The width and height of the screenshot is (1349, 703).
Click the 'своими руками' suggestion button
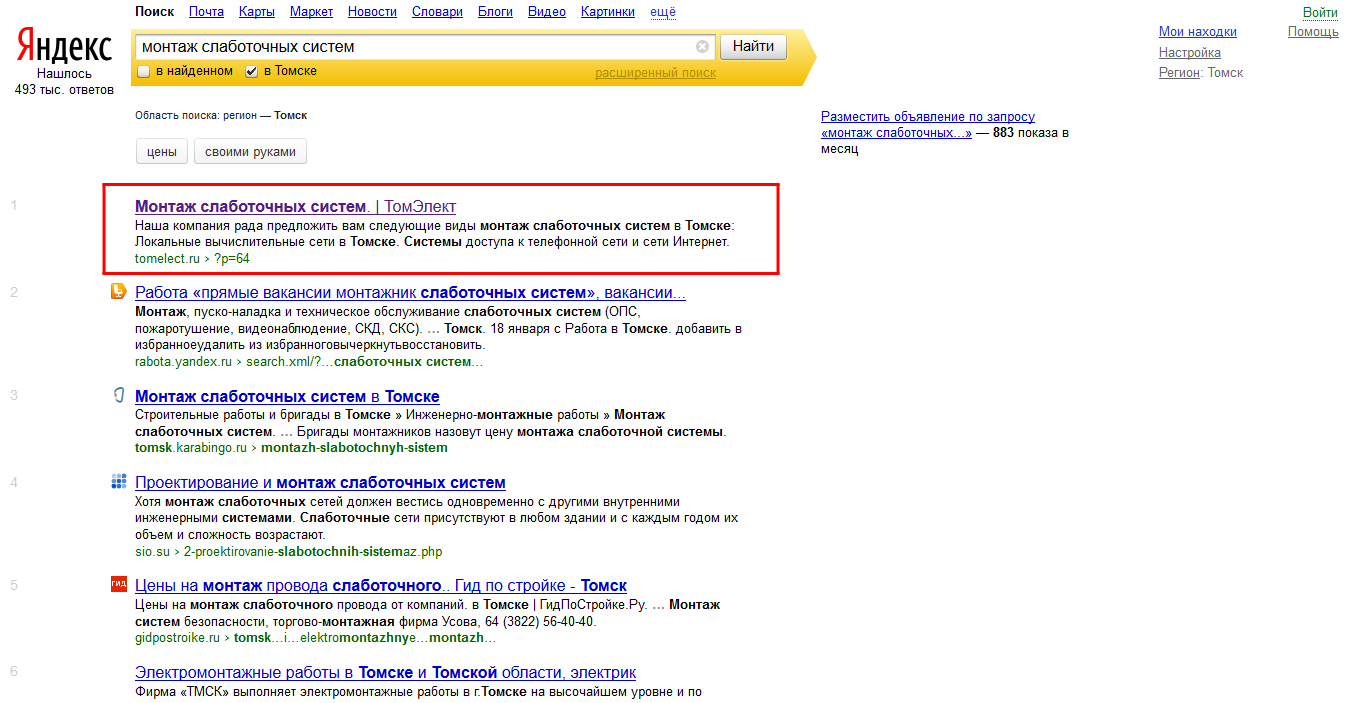(250, 152)
